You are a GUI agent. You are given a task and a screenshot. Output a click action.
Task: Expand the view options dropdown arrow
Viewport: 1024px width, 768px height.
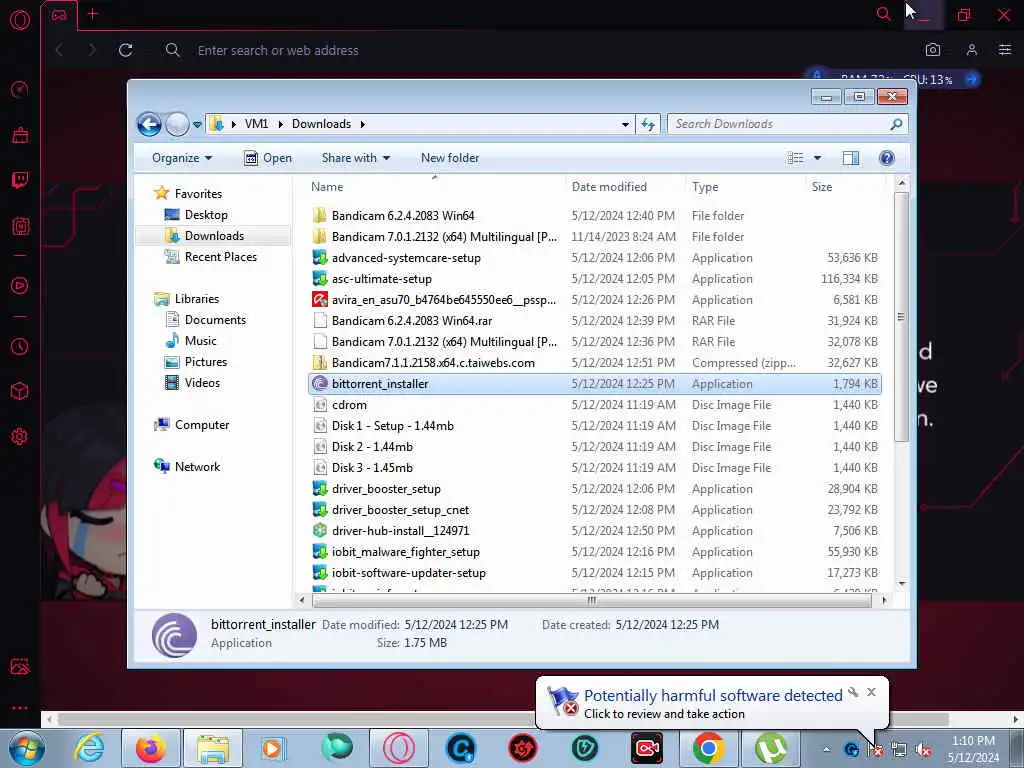(x=817, y=158)
